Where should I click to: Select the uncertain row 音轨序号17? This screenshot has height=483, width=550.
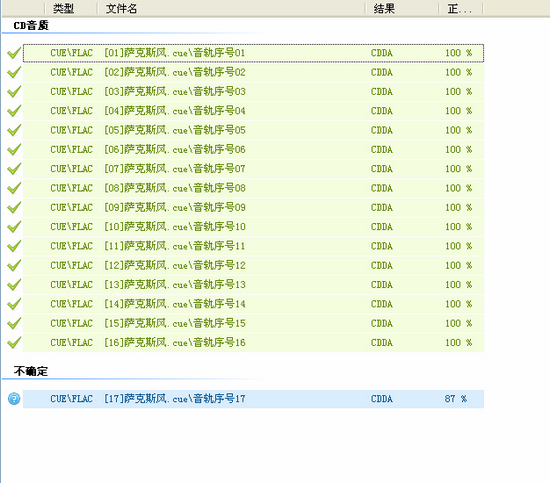pyautogui.click(x=253, y=399)
